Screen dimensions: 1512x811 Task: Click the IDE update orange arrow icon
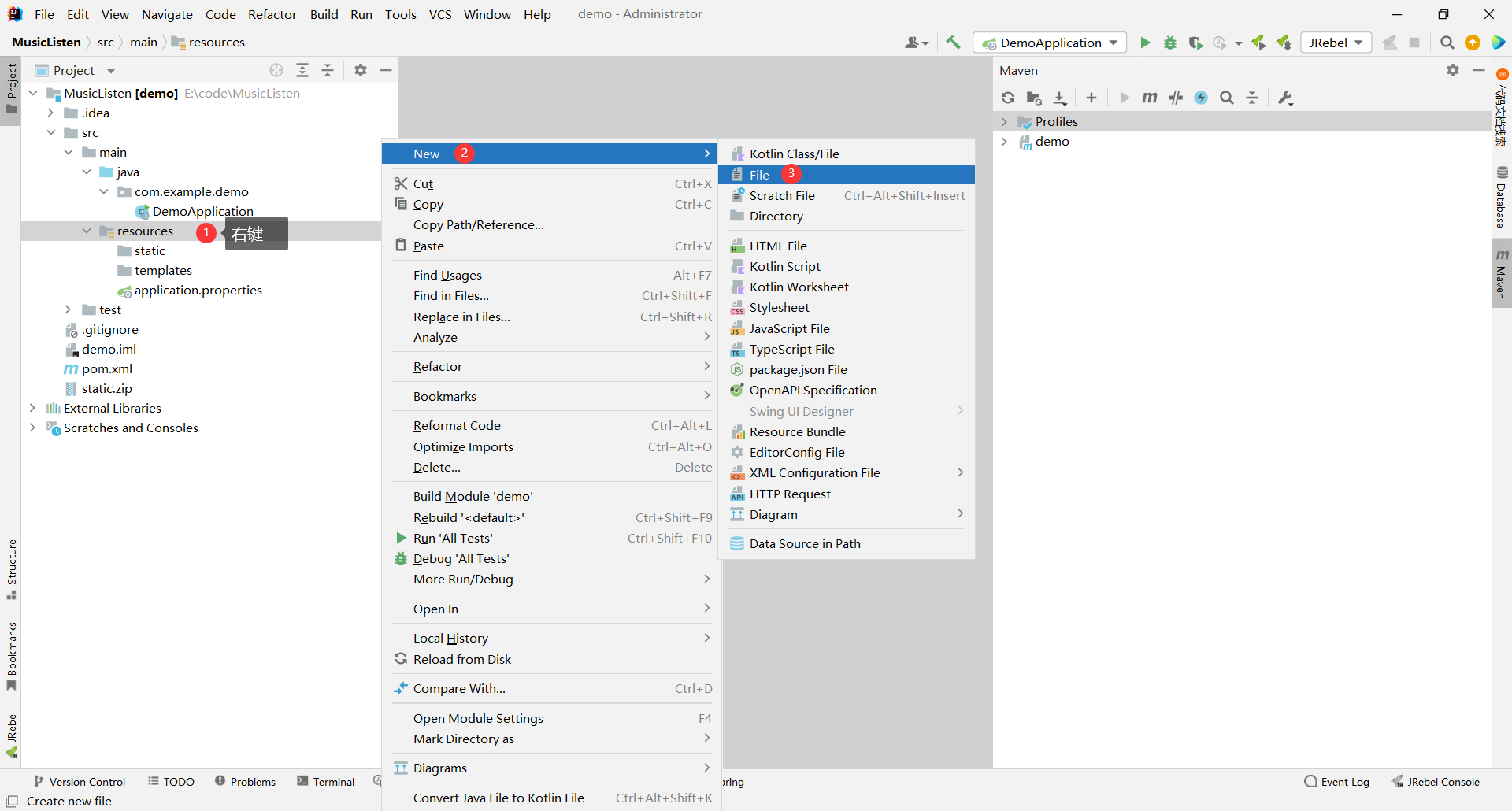[1473, 43]
